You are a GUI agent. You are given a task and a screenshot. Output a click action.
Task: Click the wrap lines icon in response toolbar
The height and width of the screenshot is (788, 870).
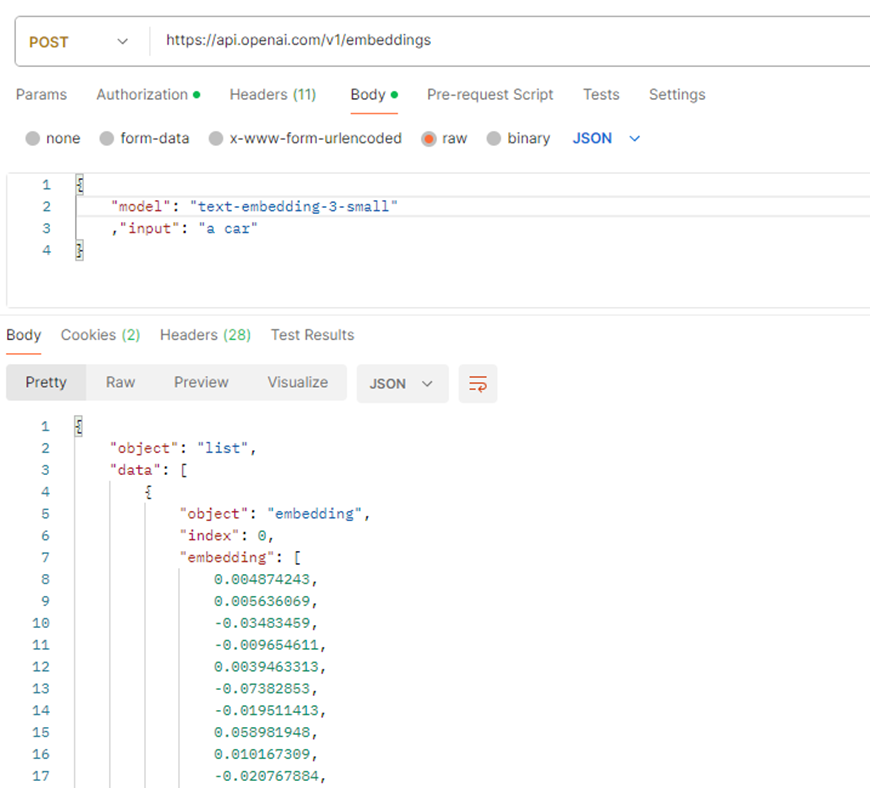pos(478,383)
